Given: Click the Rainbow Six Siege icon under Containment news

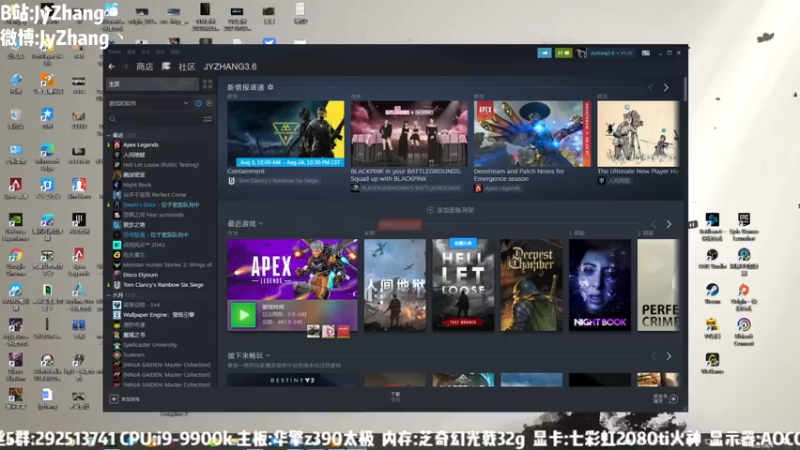Looking at the screenshot, I should (x=231, y=181).
